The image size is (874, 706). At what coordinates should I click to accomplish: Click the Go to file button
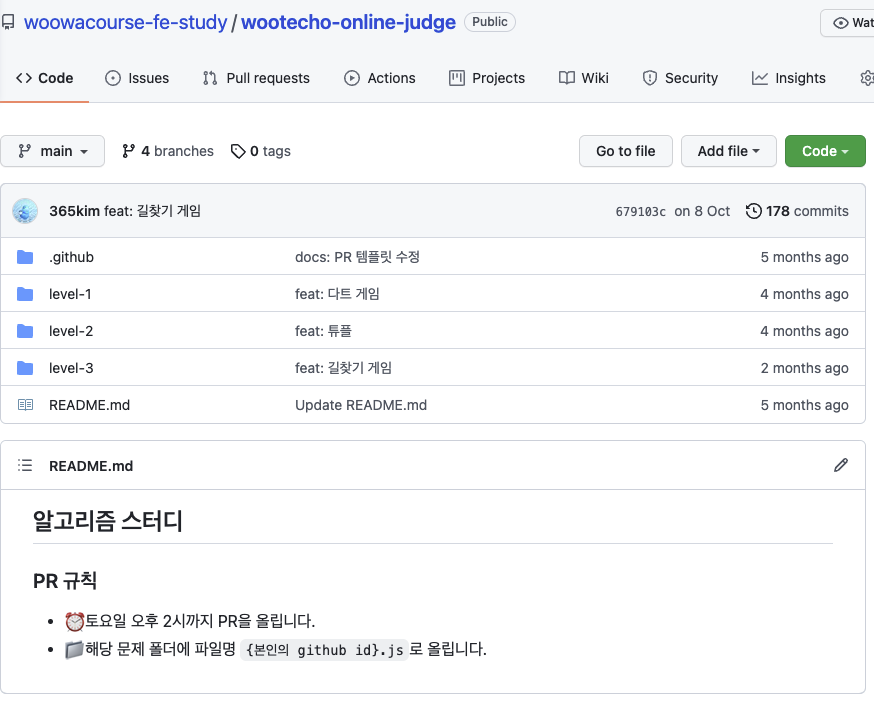tap(626, 151)
